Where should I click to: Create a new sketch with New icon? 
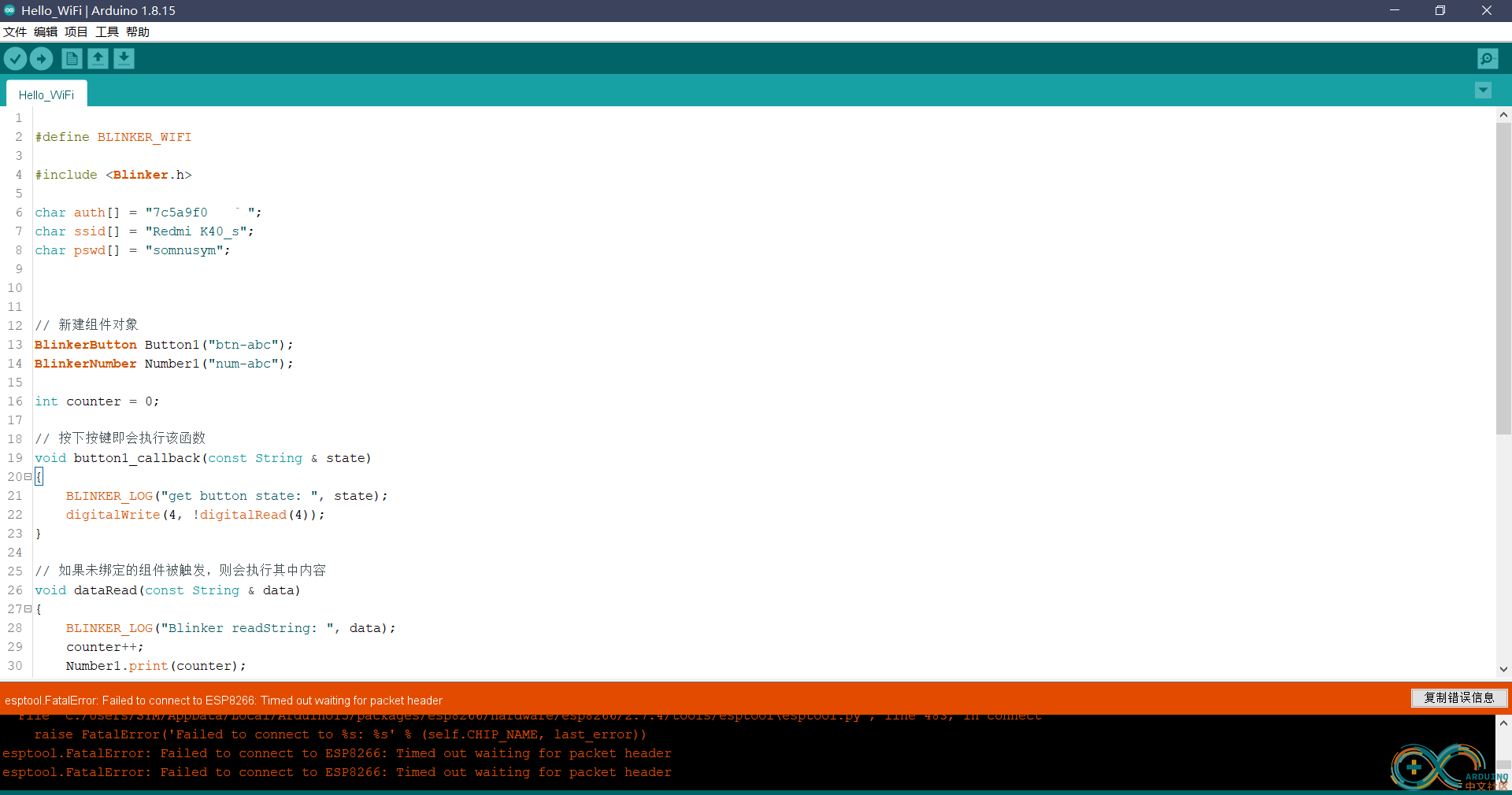coord(72,59)
